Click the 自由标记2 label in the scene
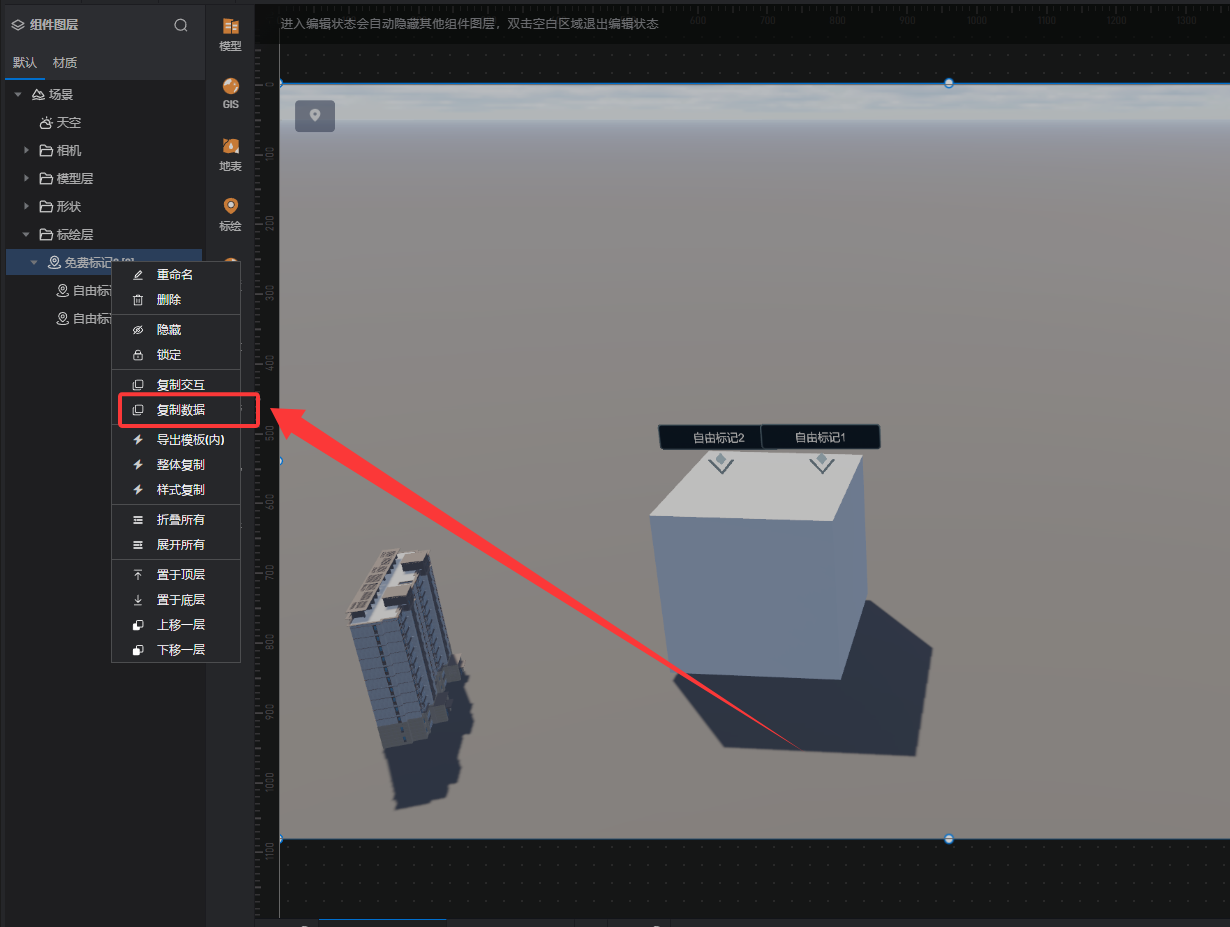Viewport: 1230px width, 927px height. coord(710,437)
